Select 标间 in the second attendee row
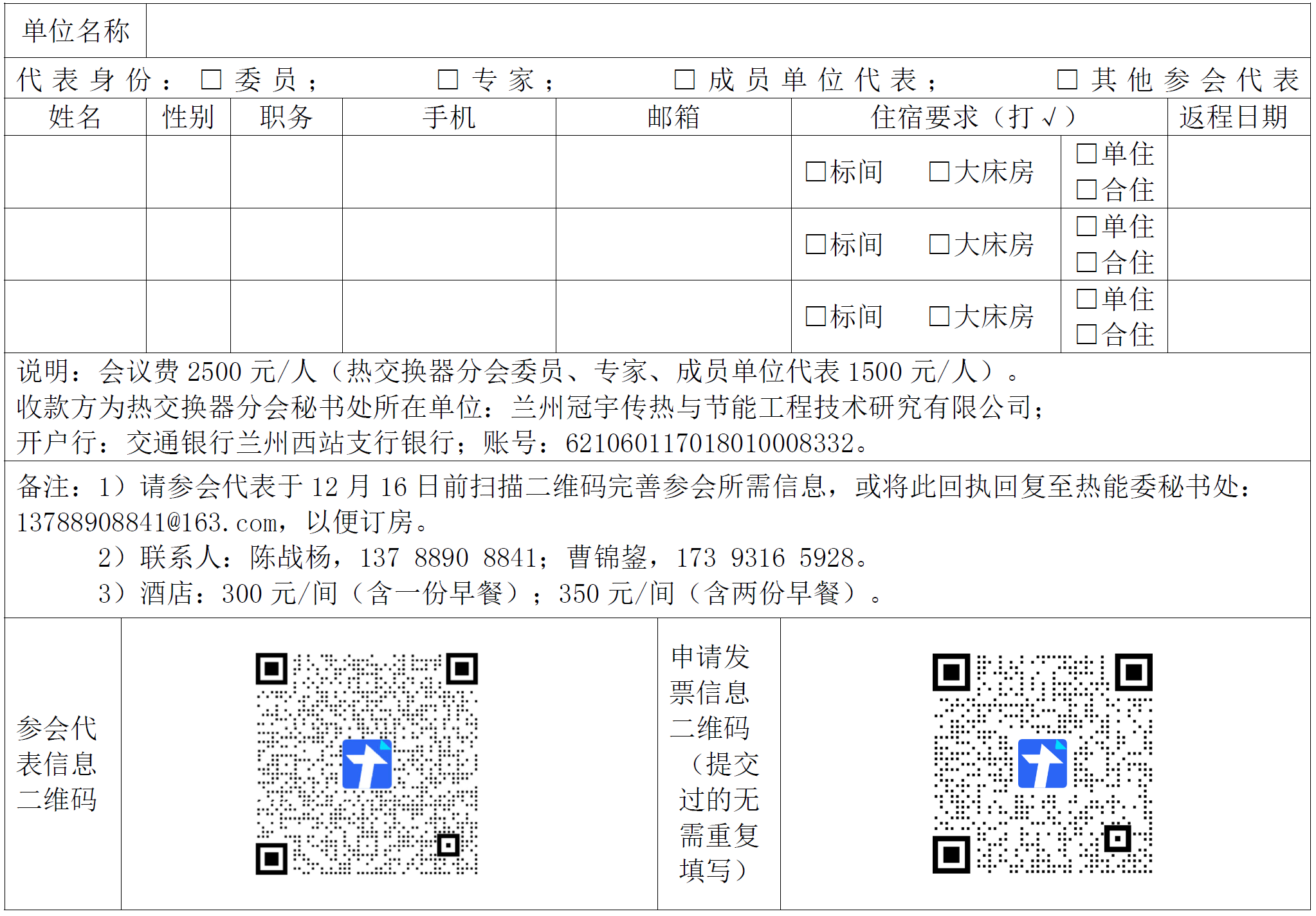Image resolution: width=1316 pixels, height=916 pixels. pos(816,244)
